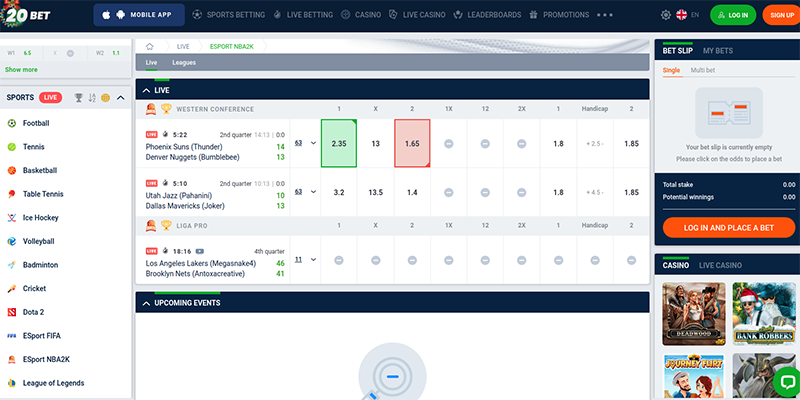Select Dota 2 logo icon
Screen dimensions: 800x400
click(12, 312)
